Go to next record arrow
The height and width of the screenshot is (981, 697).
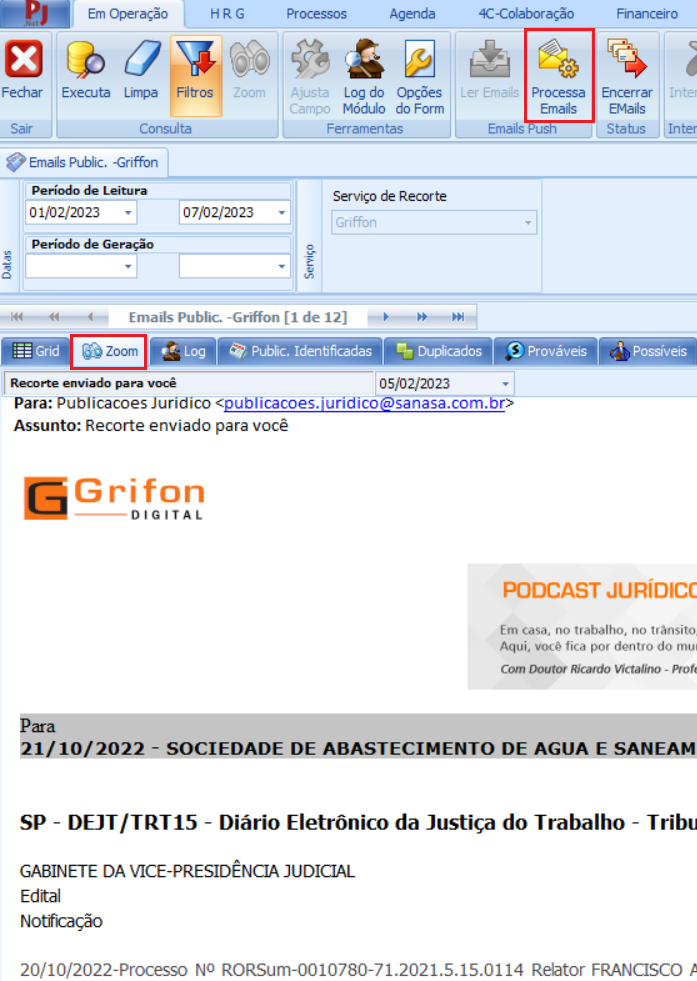[x=385, y=317]
